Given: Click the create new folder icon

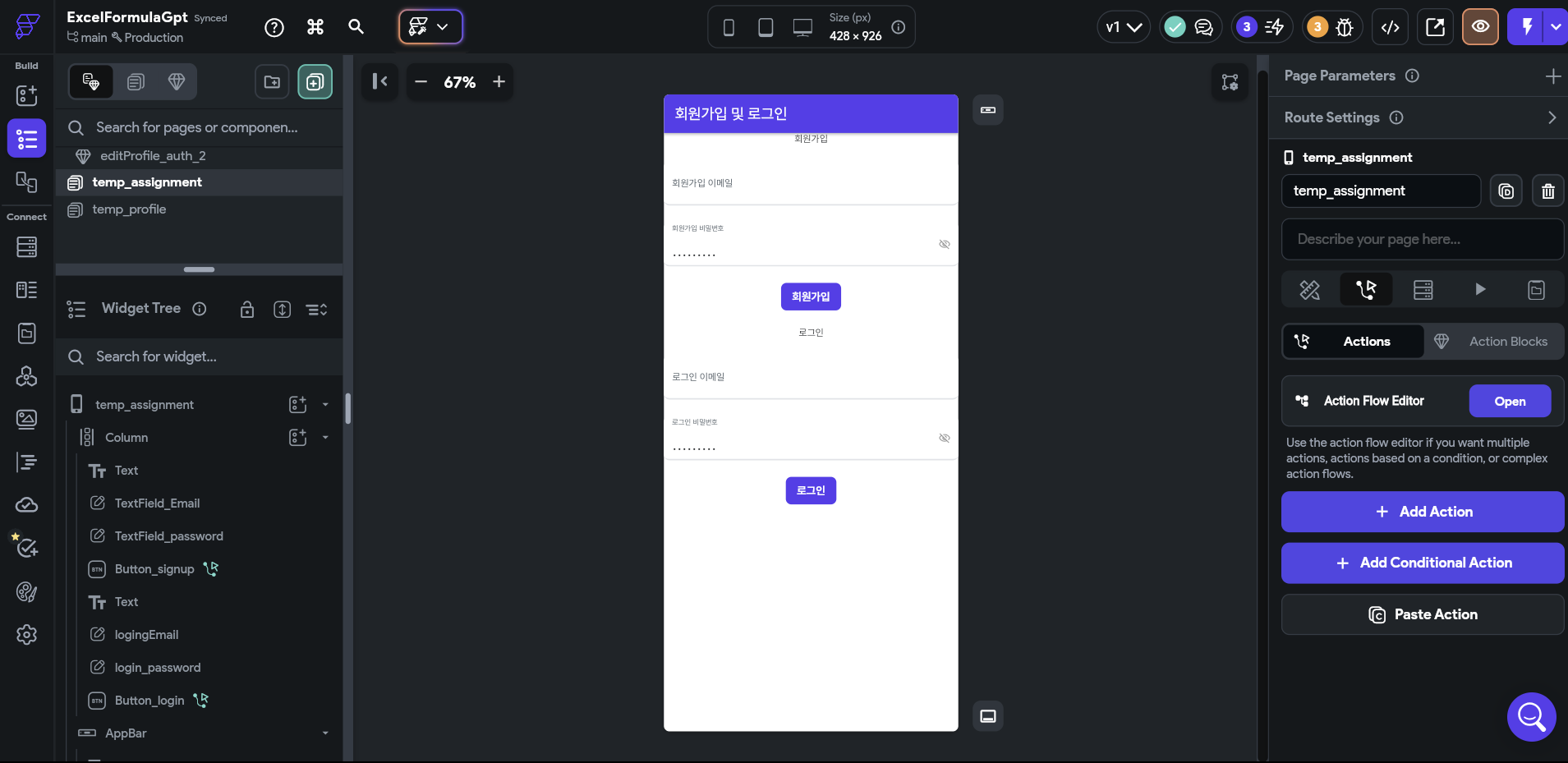Looking at the screenshot, I should point(272,81).
